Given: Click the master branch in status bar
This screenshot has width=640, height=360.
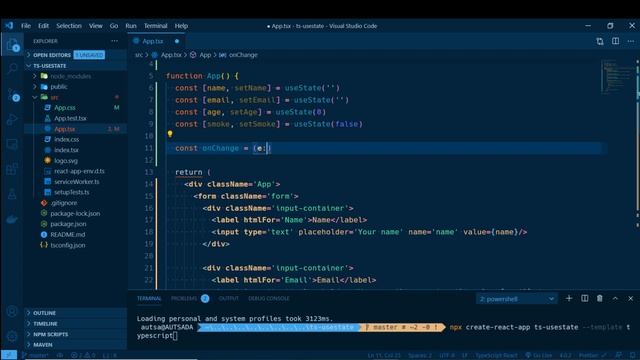Looking at the screenshot, I should (x=34, y=355).
